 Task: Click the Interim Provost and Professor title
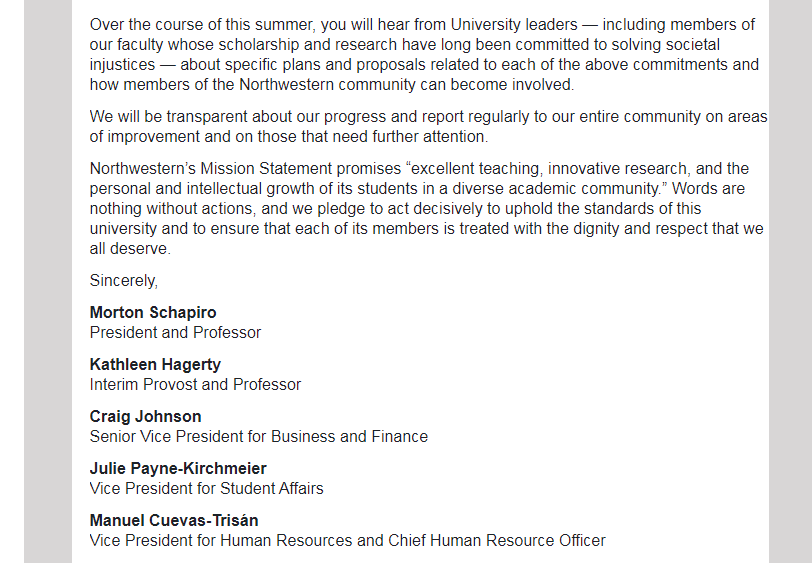click(x=195, y=384)
